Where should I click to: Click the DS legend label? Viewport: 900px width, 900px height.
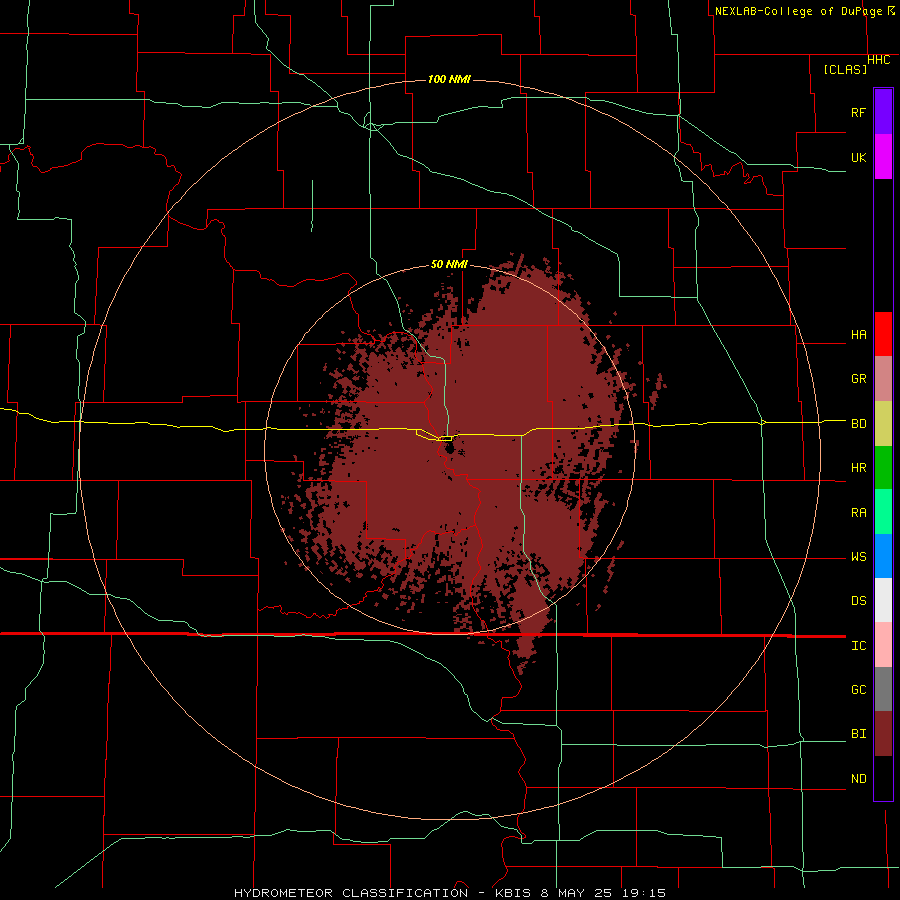(858, 601)
